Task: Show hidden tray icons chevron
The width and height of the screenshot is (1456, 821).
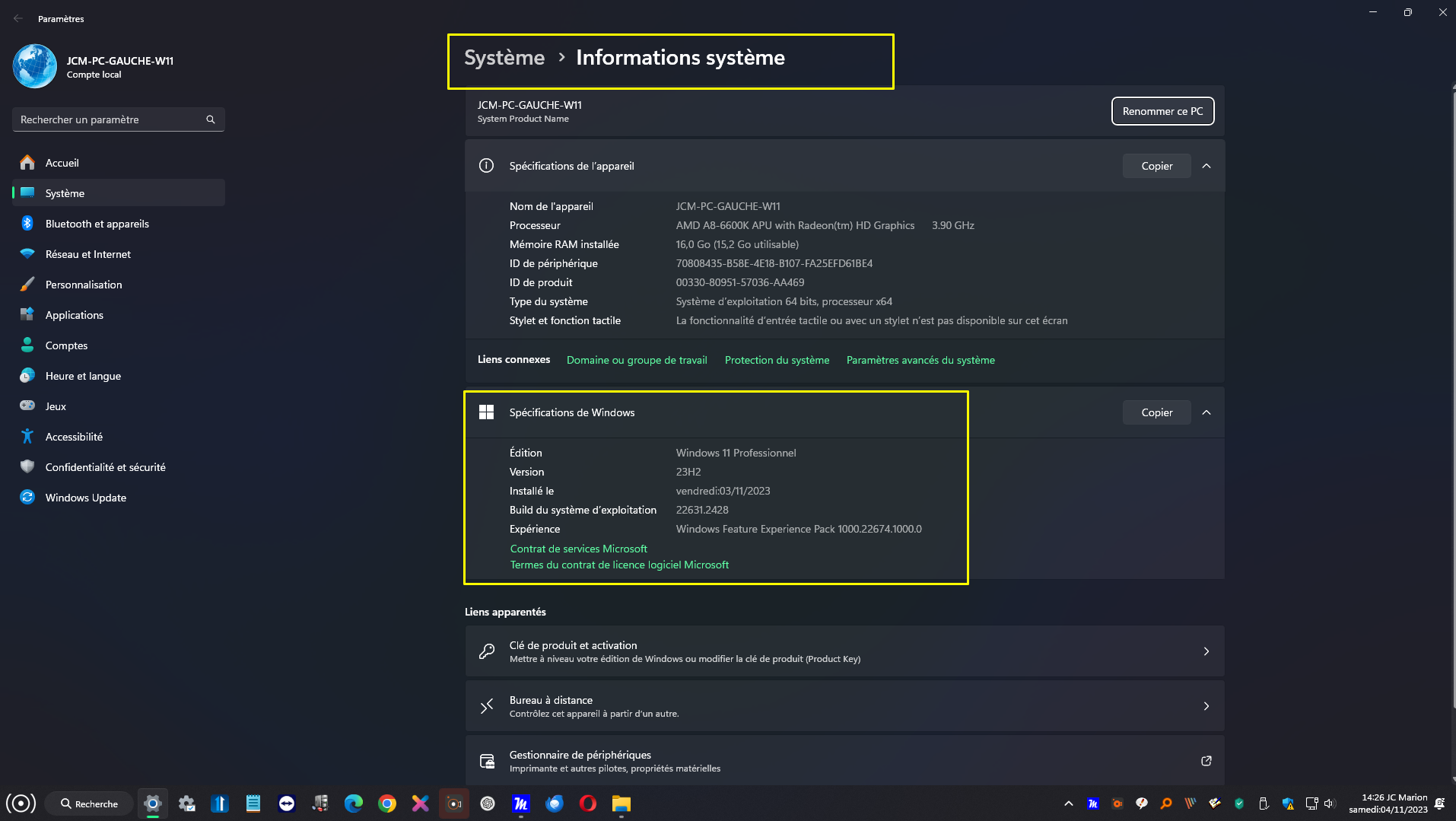Action: point(1069,803)
